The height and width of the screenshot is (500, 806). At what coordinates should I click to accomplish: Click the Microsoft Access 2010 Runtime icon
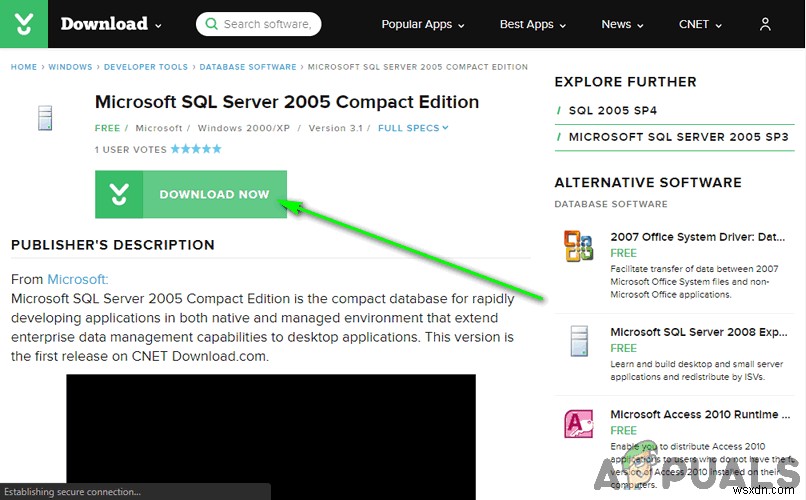click(x=578, y=424)
